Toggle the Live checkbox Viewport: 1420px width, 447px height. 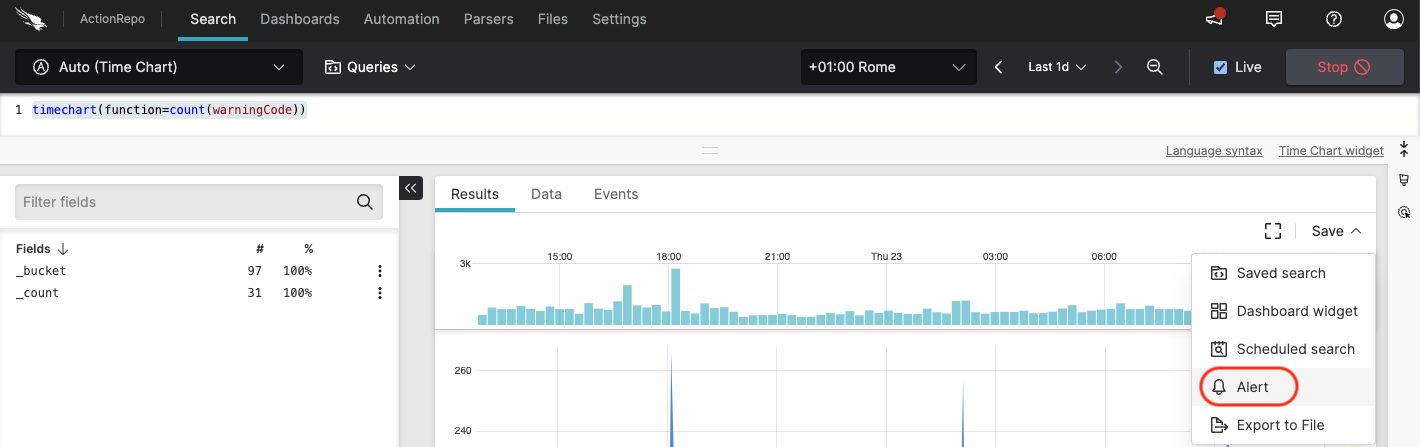tap(1220, 67)
